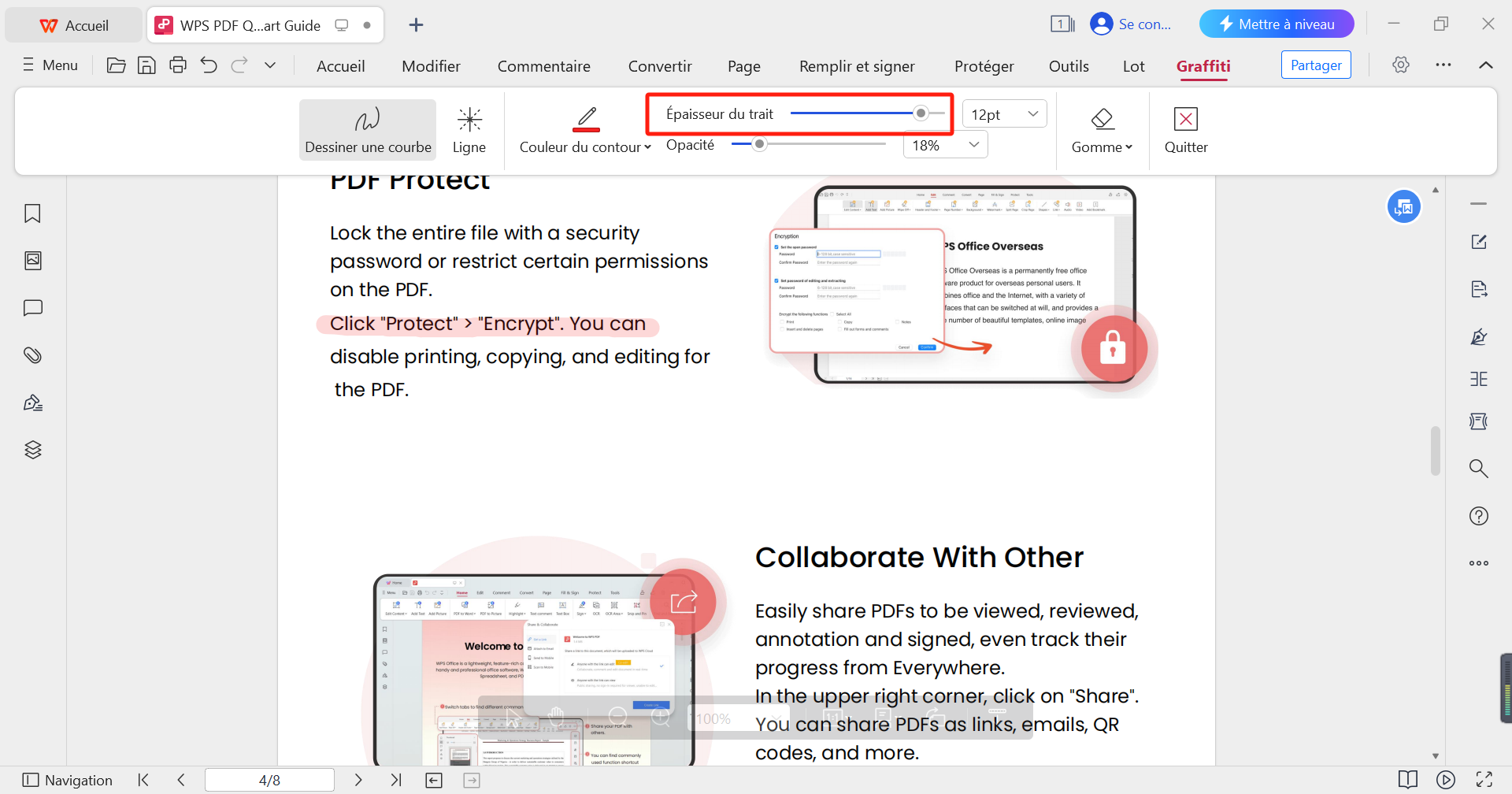The width and height of the screenshot is (1512, 794).
Task: Click the Mettre à niveau upgrade button
Action: click(1277, 24)
